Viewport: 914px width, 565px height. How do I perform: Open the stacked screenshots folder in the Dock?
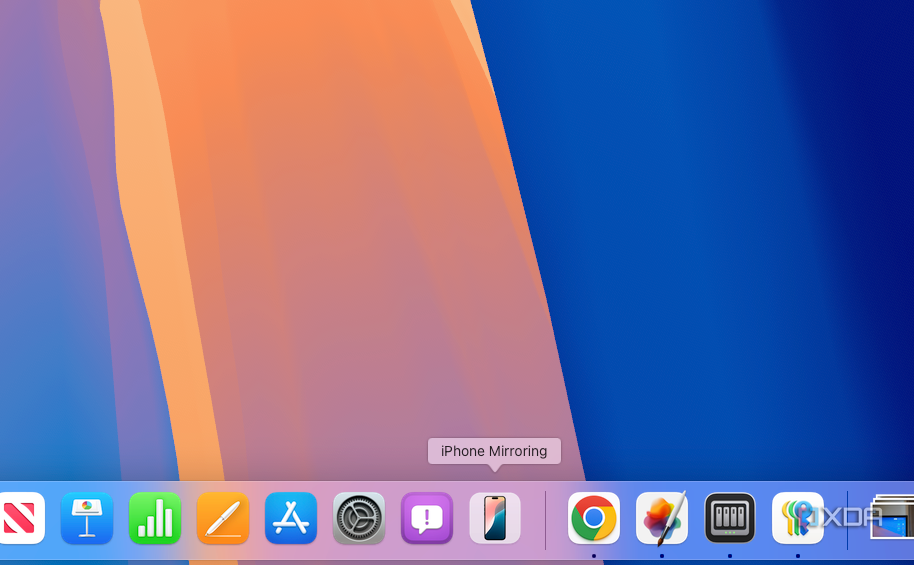[x=892, y=517]
